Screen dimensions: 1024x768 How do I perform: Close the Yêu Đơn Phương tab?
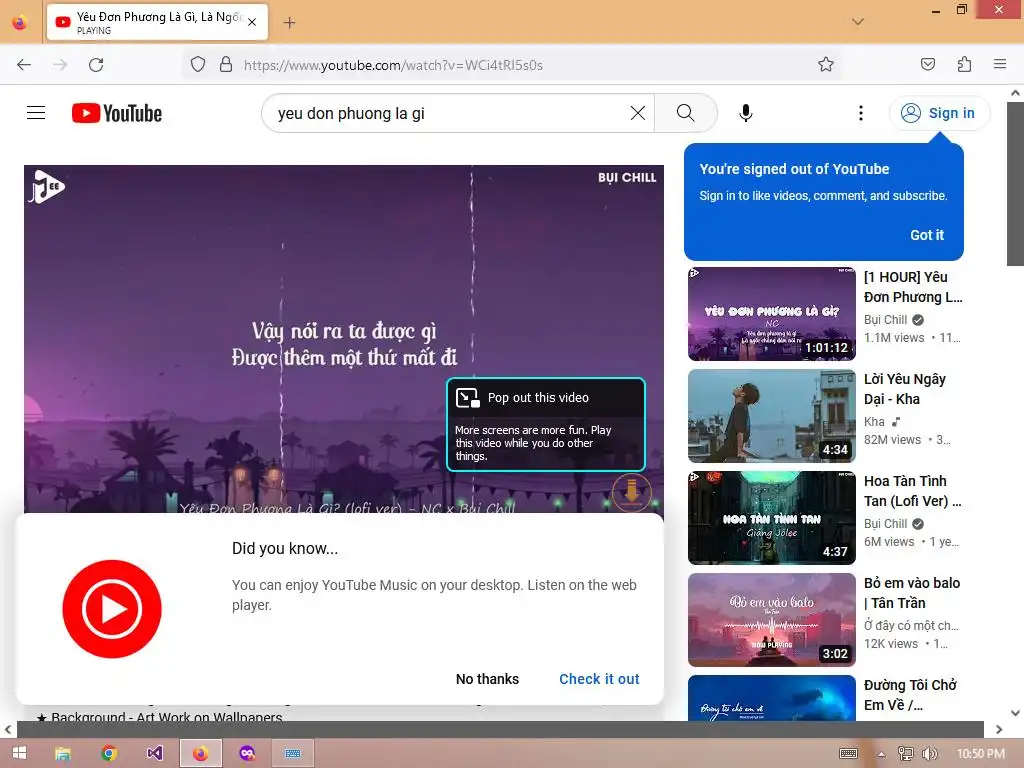(x=252, y=22)
